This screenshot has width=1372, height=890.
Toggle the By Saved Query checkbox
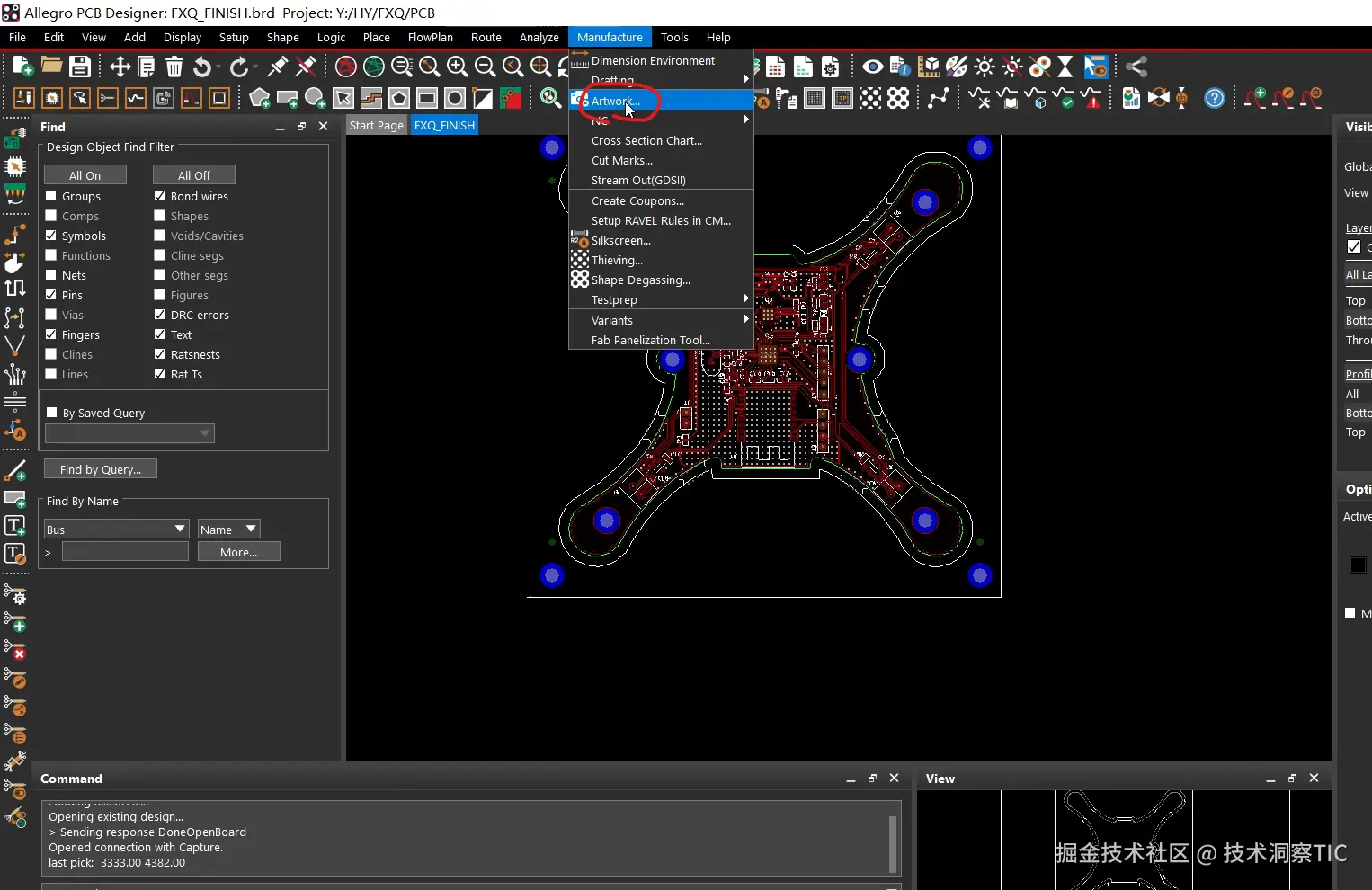[52, 413]
